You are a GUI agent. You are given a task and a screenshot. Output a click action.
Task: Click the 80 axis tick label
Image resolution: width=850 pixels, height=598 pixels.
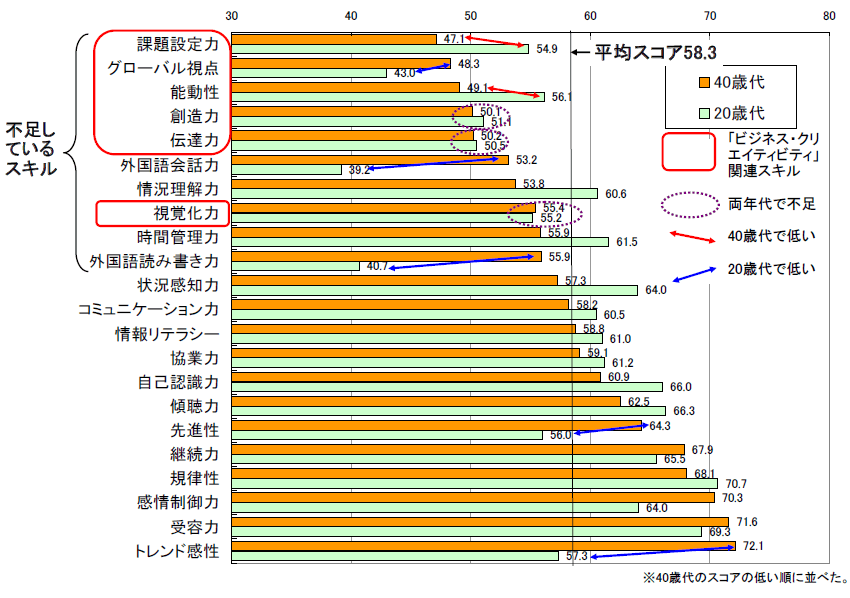pos(829,15)
